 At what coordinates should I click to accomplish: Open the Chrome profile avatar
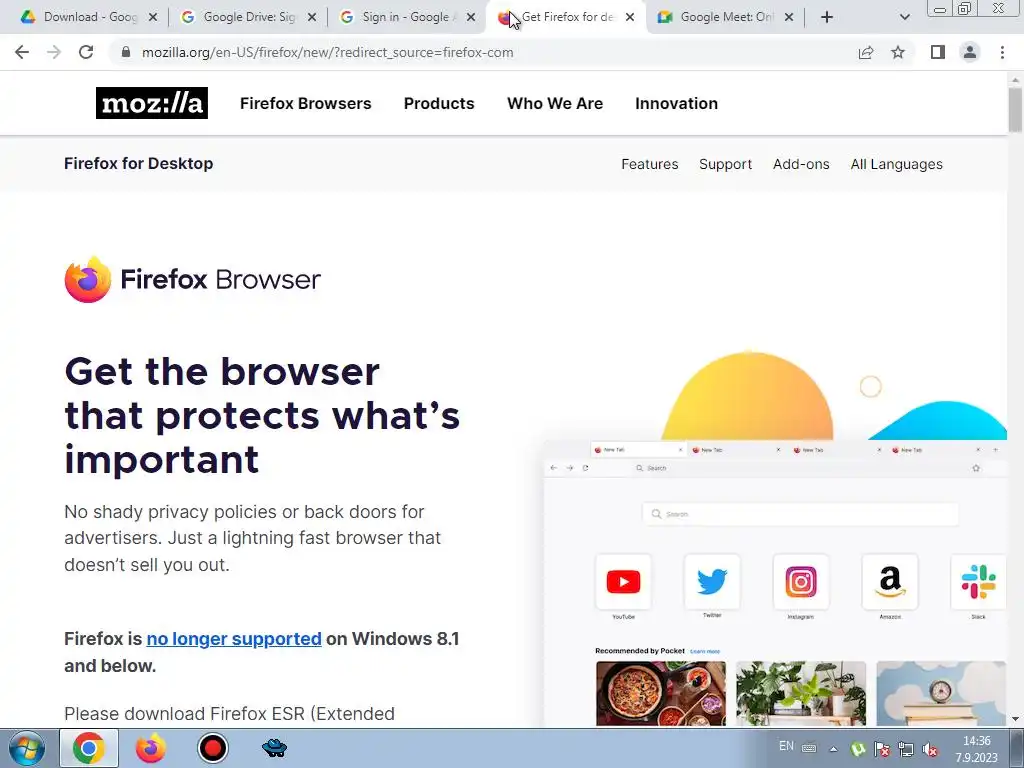(x=970, y=52)
